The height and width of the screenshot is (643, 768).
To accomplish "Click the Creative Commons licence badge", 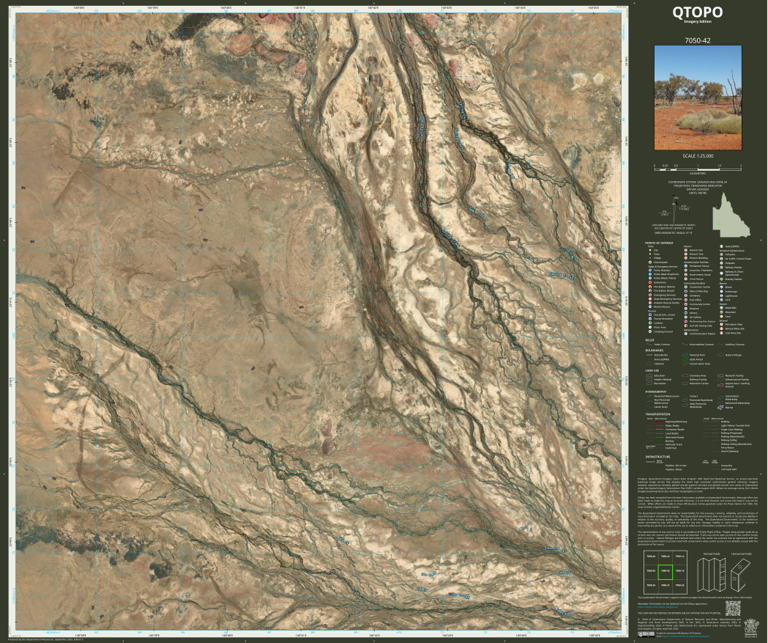I will click(646, 634).
